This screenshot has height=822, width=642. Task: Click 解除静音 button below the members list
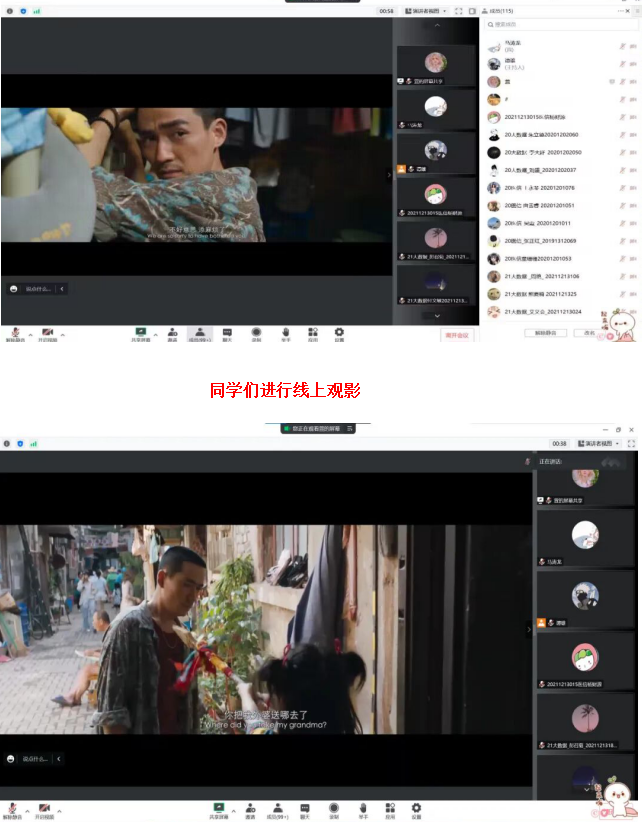tap(545, 333)
